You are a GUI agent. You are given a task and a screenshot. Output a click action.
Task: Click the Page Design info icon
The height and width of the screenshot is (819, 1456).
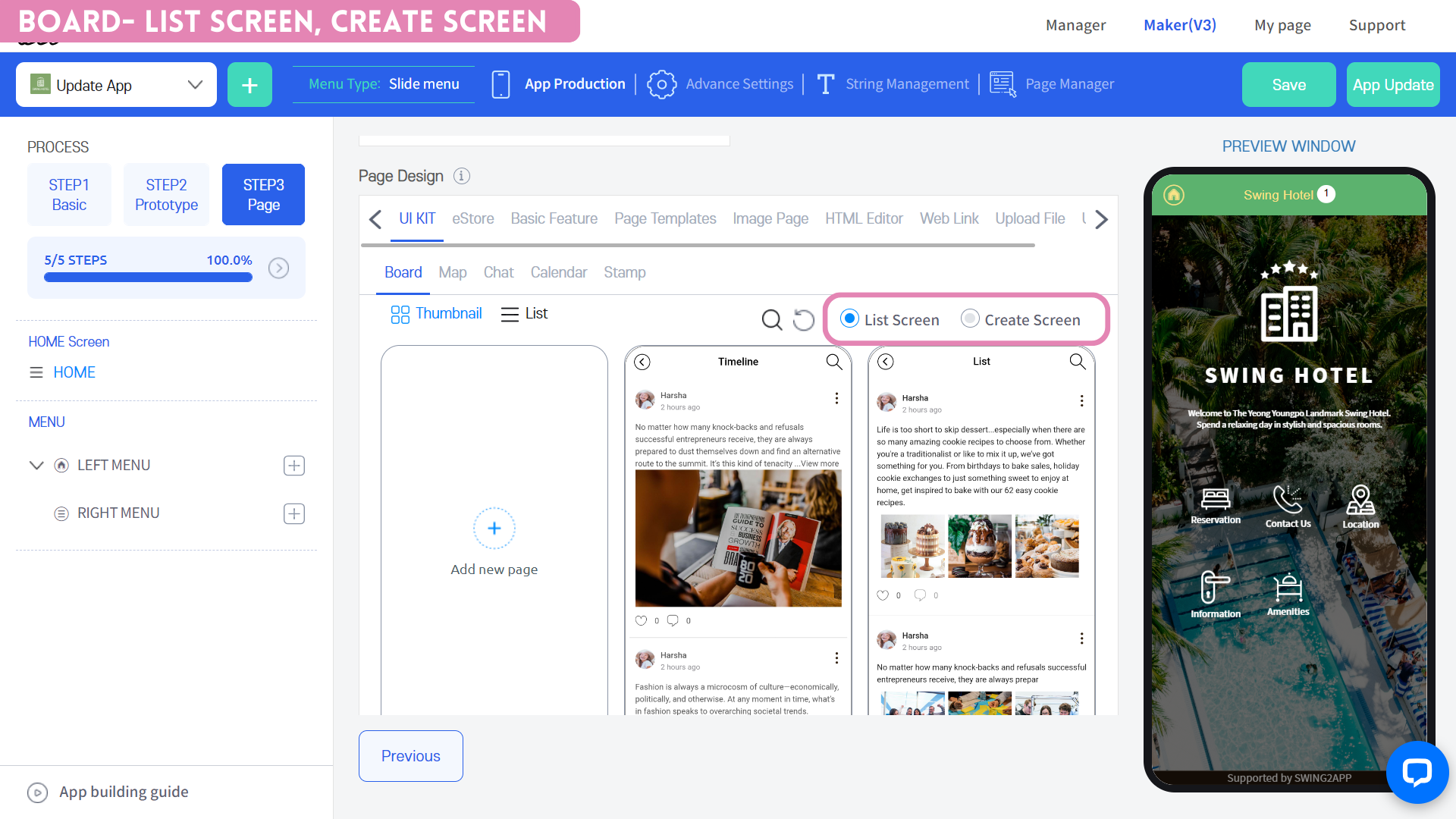tap(462, 176)
